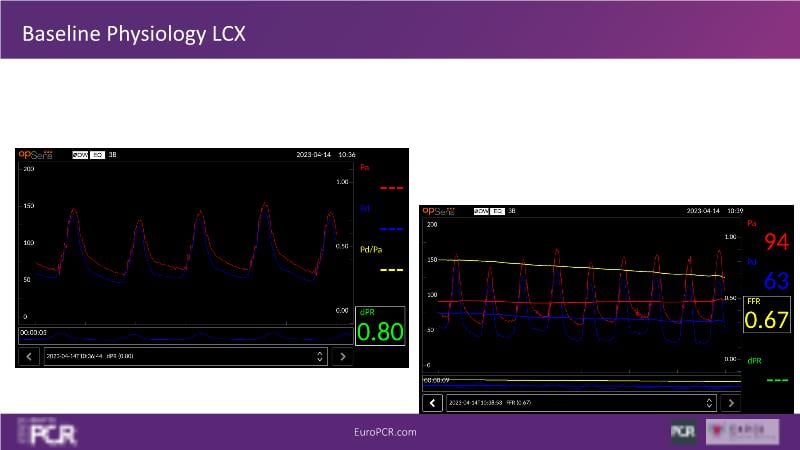Select the first white mode tab in dPR header
This screenshot has height=450, width=800.
(x=80, y=155)
